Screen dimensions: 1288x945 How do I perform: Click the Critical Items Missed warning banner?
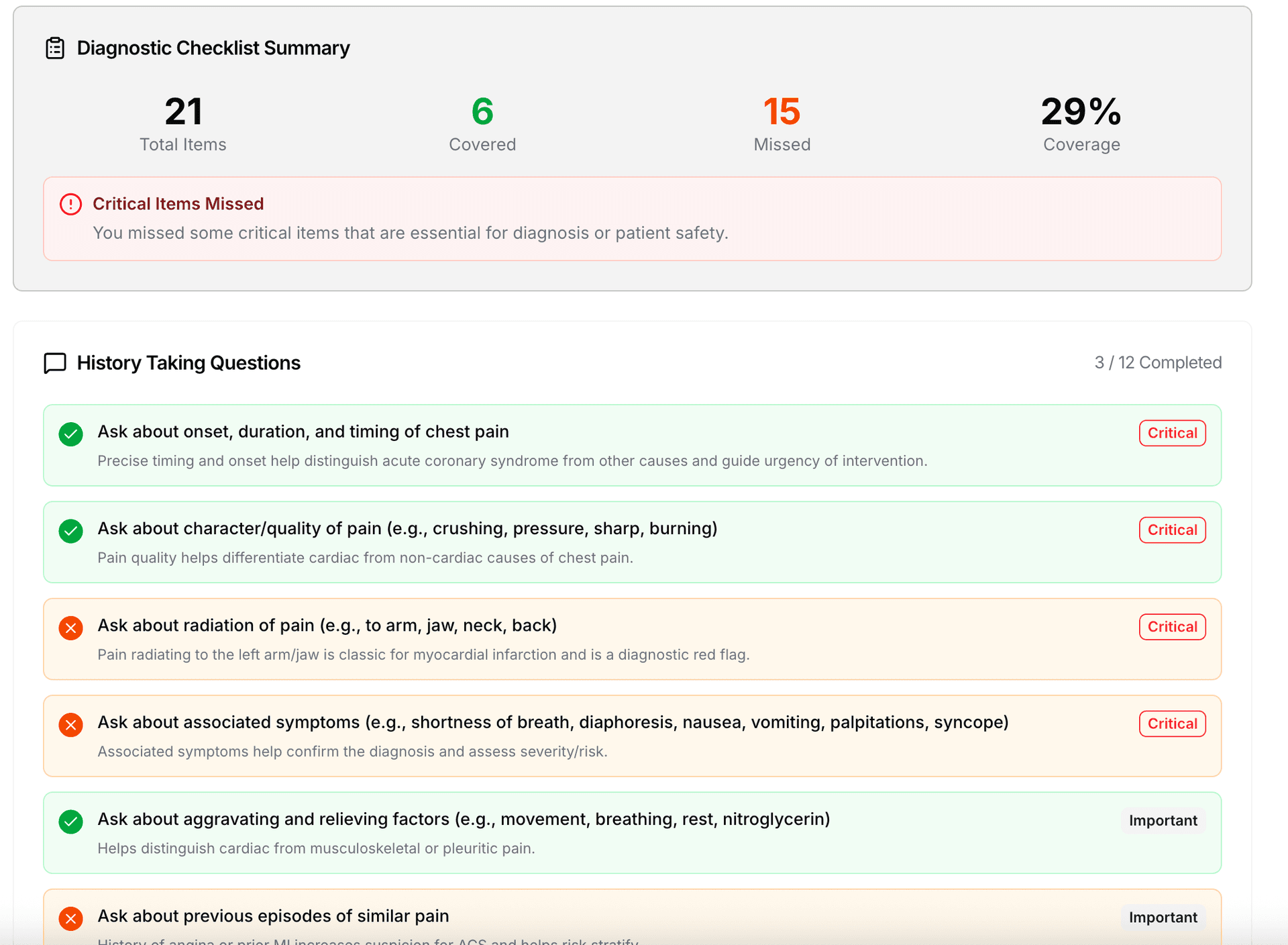coord(632,219)
